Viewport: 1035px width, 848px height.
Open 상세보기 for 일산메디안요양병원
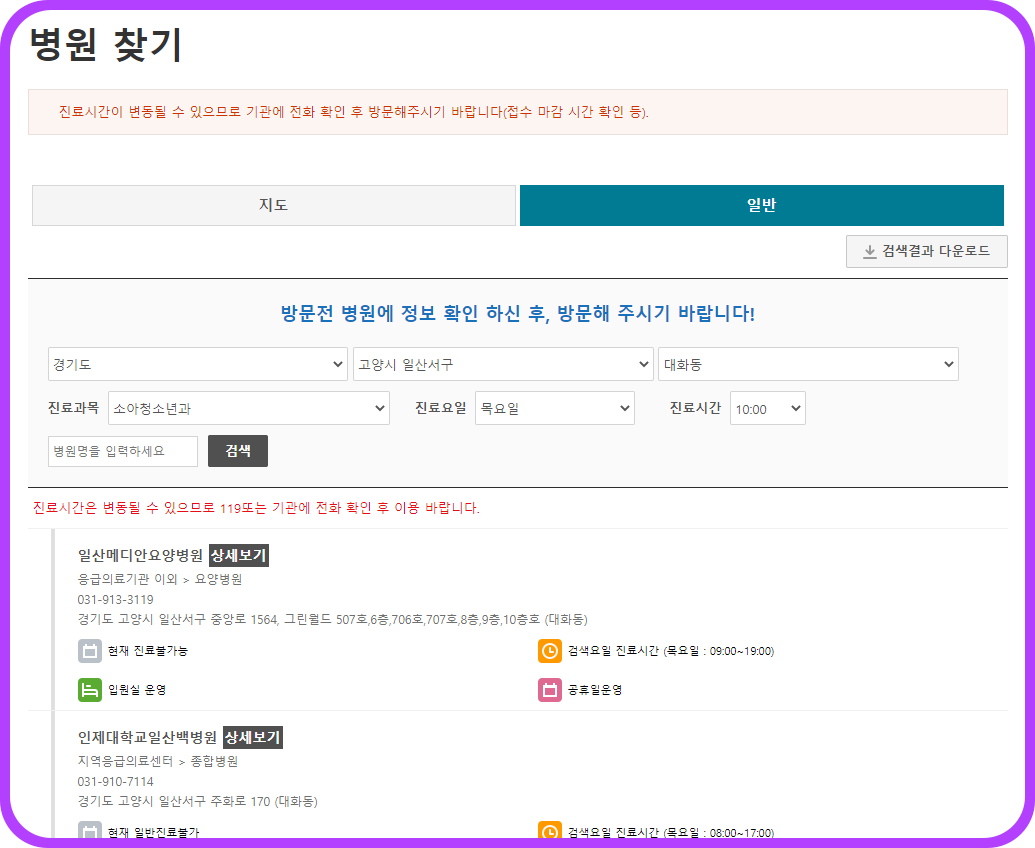click(239, 556)
